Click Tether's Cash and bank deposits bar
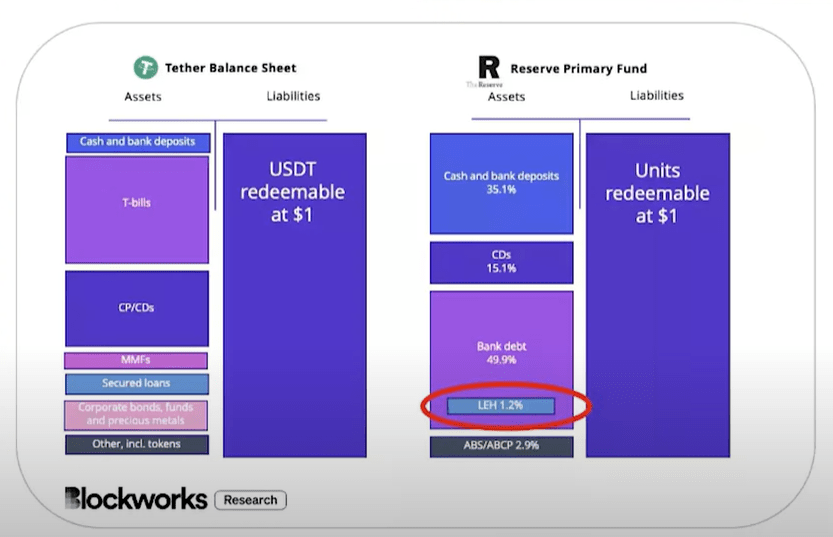Image resolution: width=833 pixels, height=537 pixels. click(x=138, y=142)
